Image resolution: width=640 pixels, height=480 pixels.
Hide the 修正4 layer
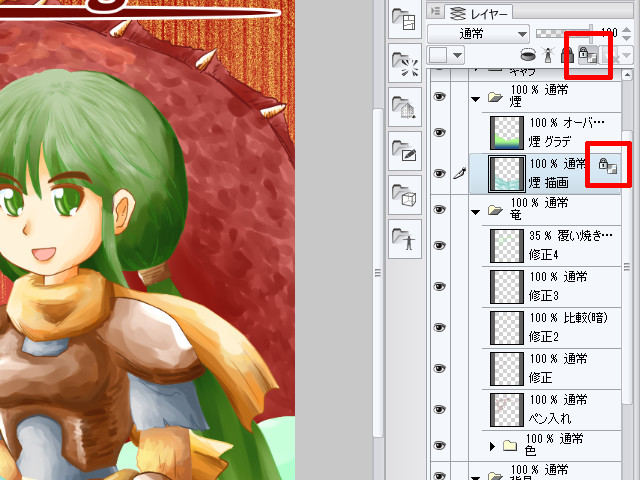pos(439,245)
